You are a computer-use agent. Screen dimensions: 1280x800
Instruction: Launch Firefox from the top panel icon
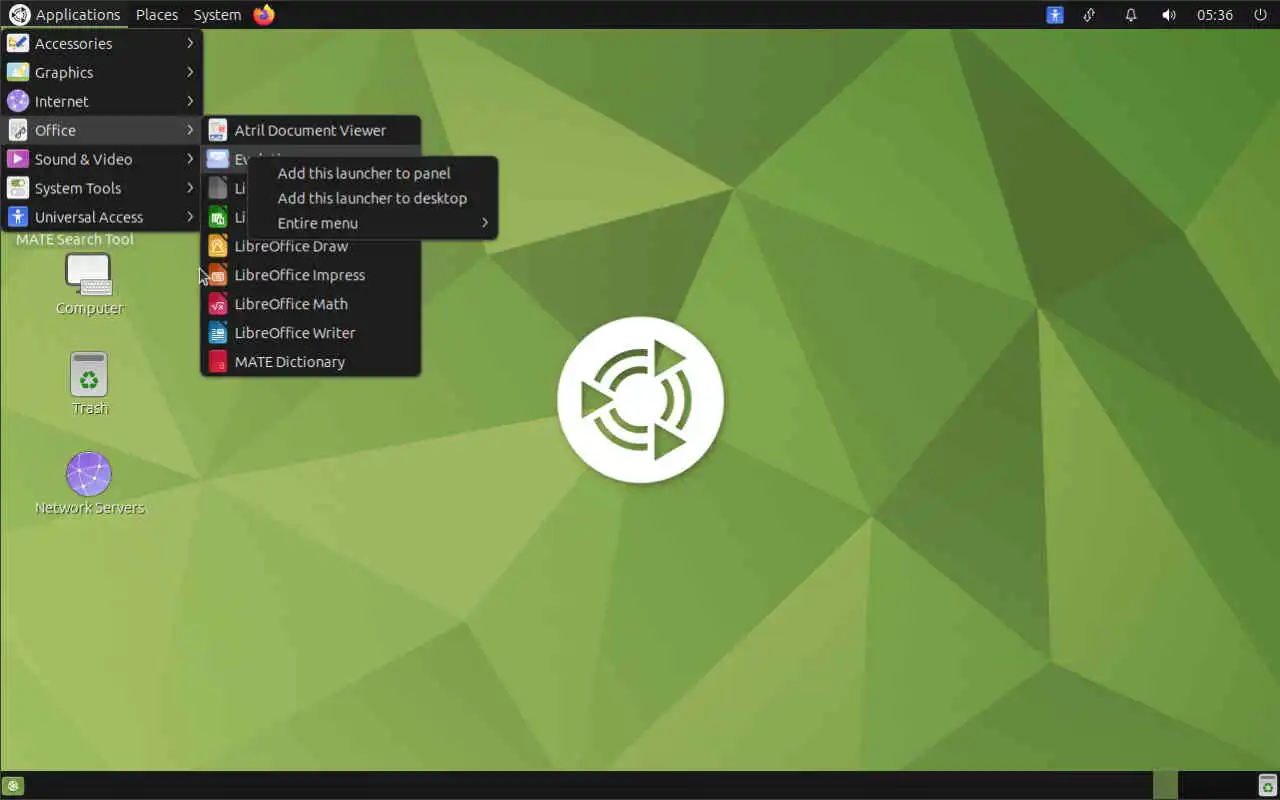[x=264, y=14]
